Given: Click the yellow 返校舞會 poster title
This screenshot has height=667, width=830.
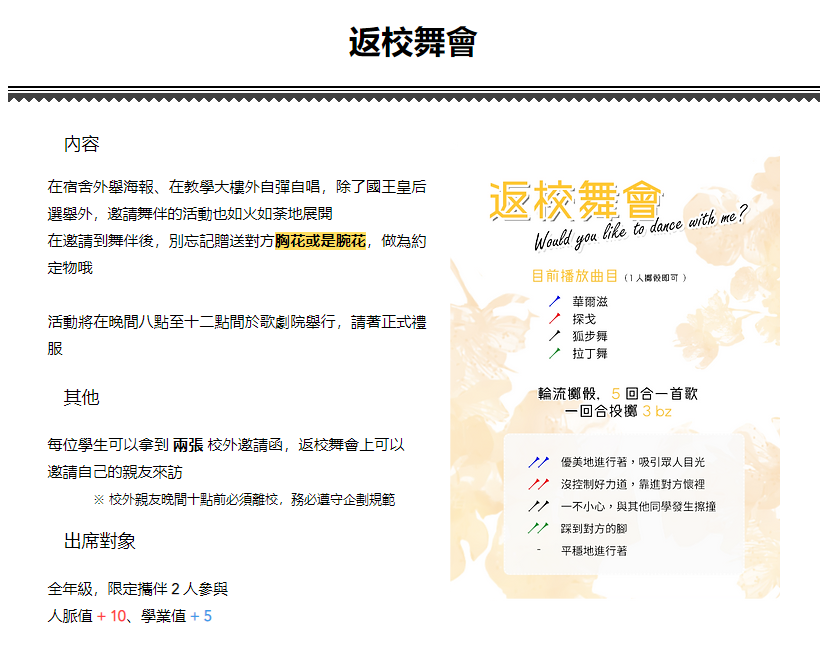Looking at the screenshot, I should [576, 200].
